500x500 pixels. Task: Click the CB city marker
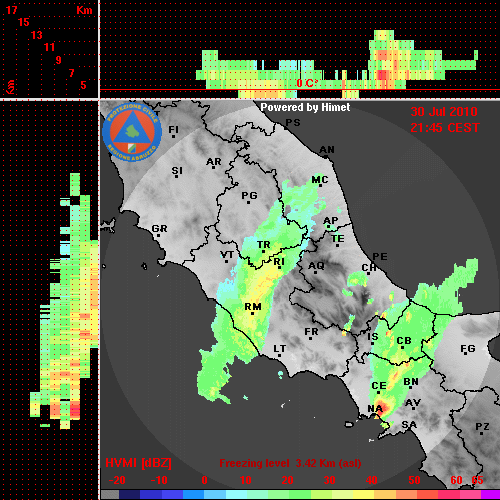tap(403, 347)
